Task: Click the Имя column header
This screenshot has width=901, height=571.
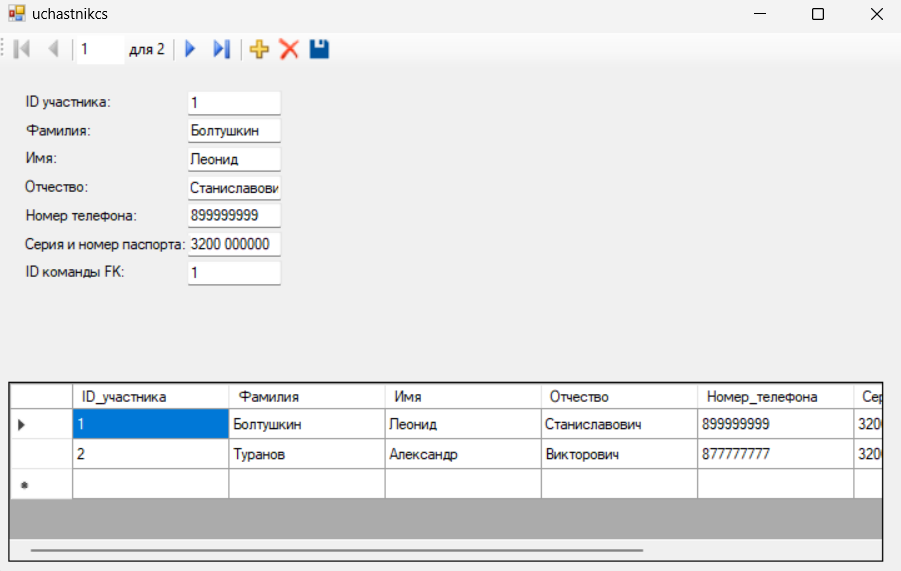Action: point(463,396)
